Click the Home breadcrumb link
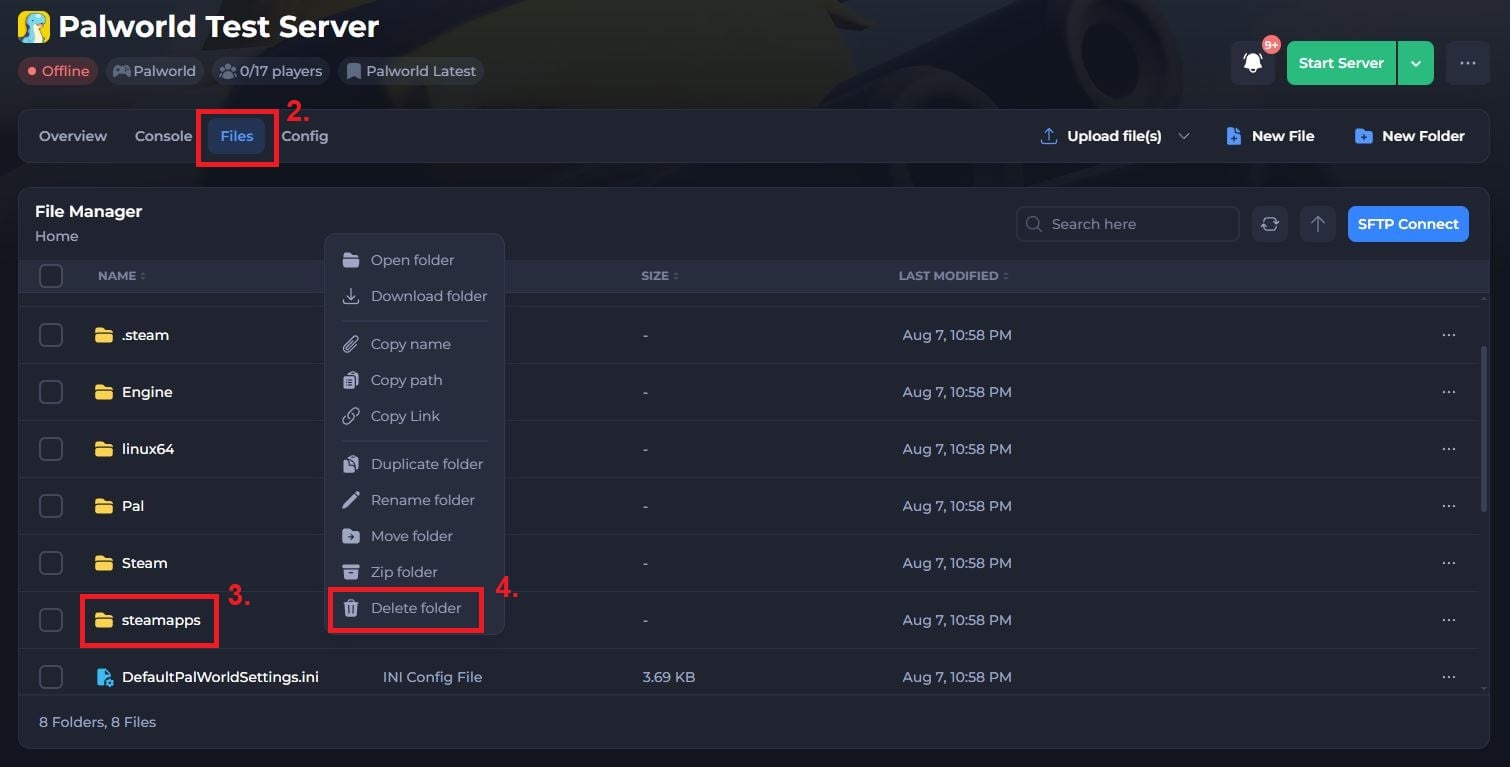 57,236
